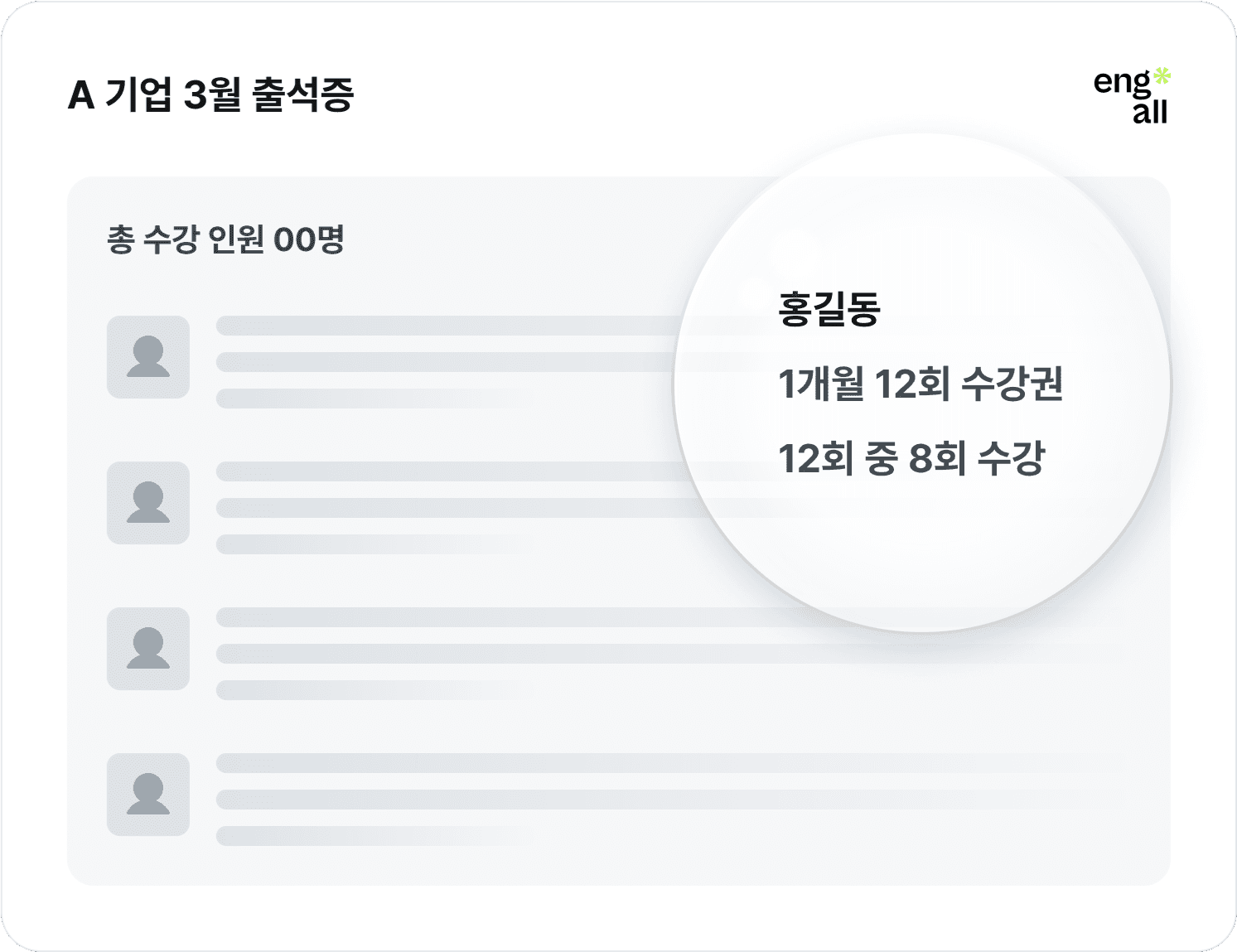Image resolution: width=1237 pixels, height=952 pixels.
Task: Click the '총 수강 인원 00명' label
Action: [225, 239]
